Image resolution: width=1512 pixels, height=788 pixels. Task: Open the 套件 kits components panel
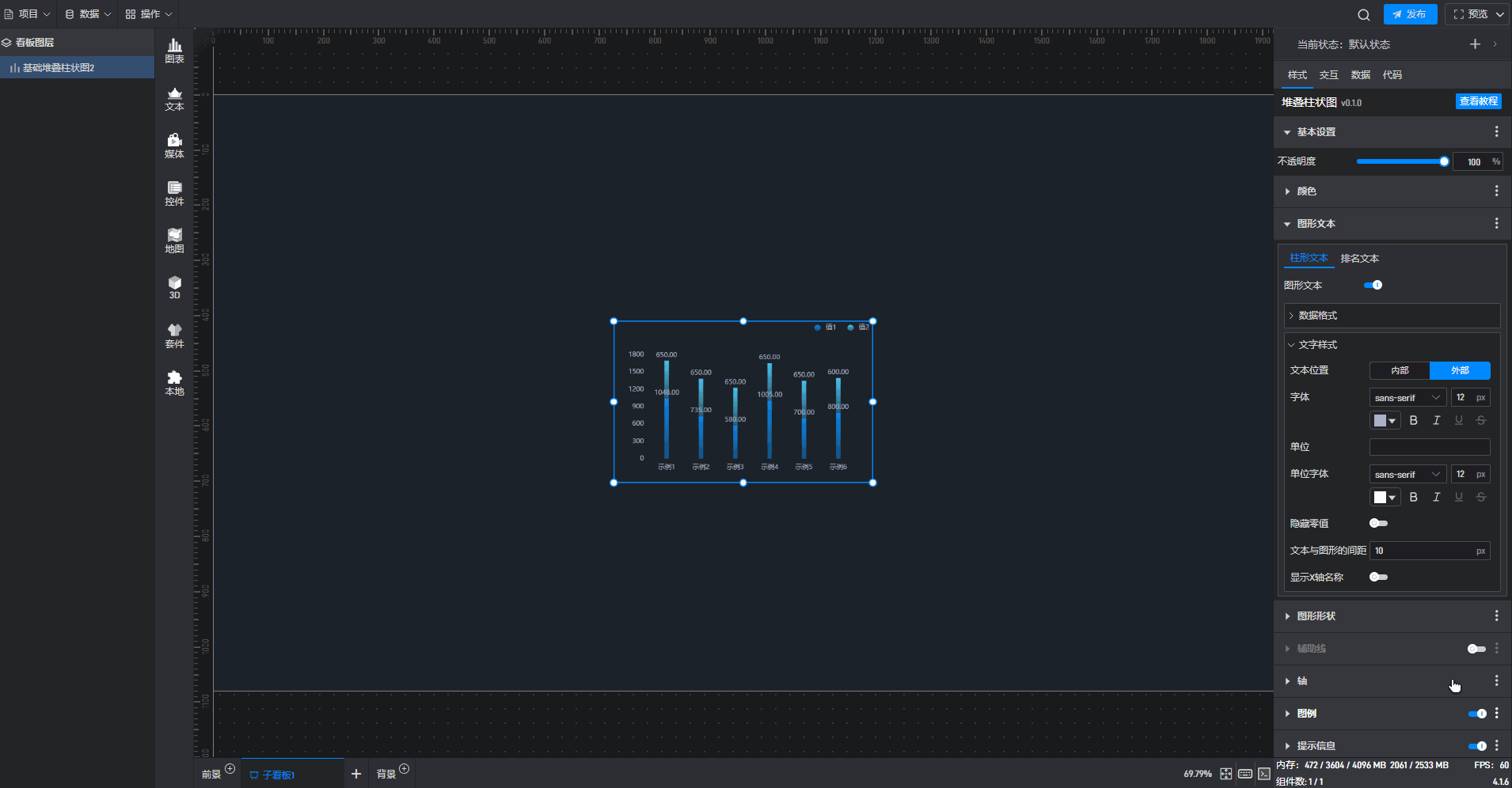(174, 336)
